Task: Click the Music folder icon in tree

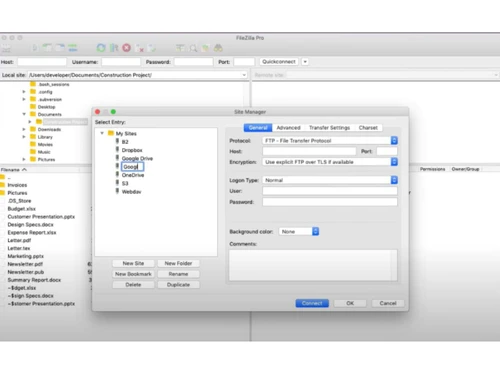Action: pos(33,152)
